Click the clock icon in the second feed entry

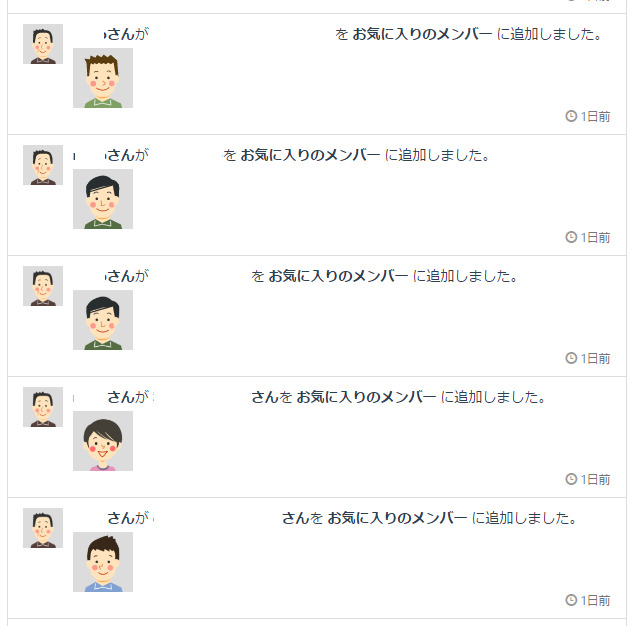coord(571,237)
